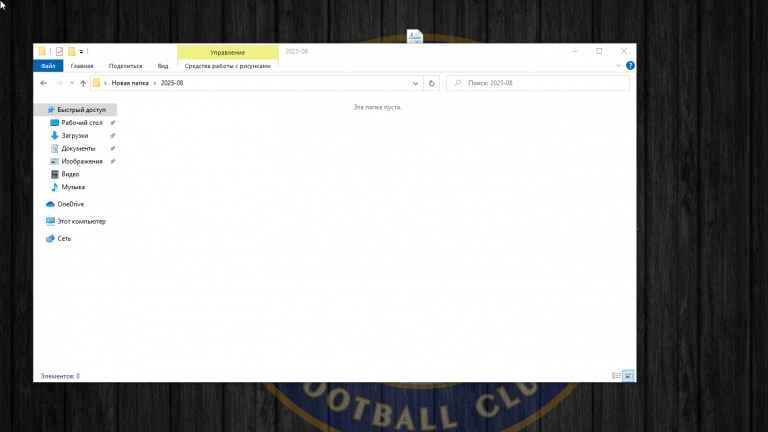Click 2025-08 in the address path
Screen dimensions: 768x432
[172, 83]
